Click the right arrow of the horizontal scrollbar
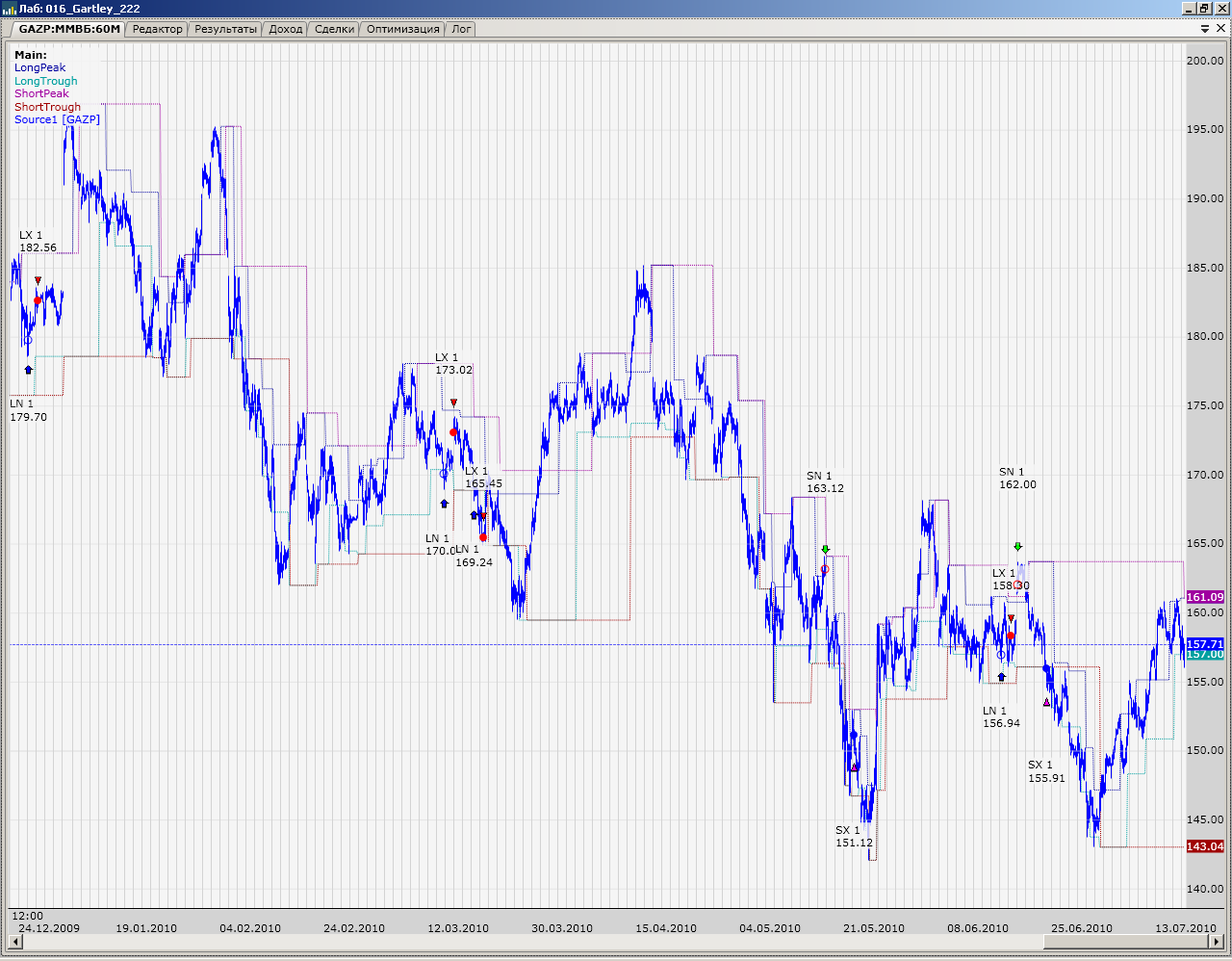Viewport: 1232px width, 961px height. pos(1218,942)
